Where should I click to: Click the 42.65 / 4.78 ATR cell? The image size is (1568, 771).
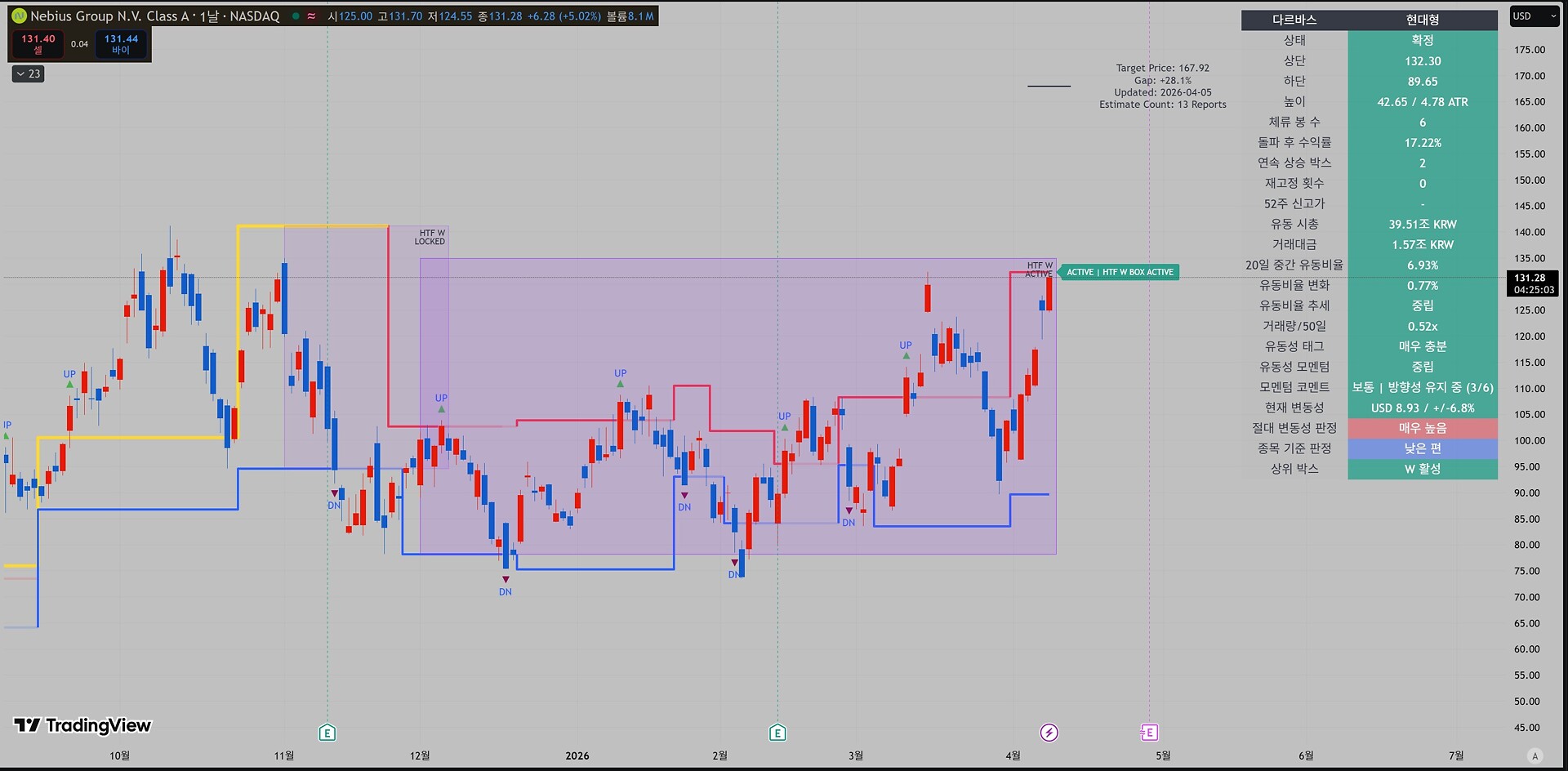[x=1423, y=102]
